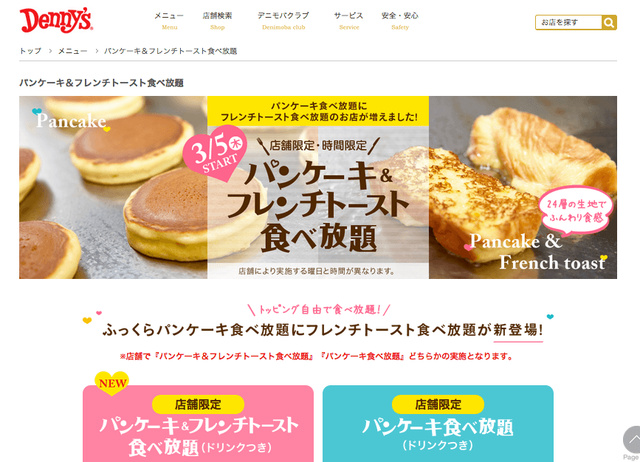Select the pink パンケーキ&フレンチトースト食べ放題 card
The width and height of the screenshot is (640, 462).
198,424
